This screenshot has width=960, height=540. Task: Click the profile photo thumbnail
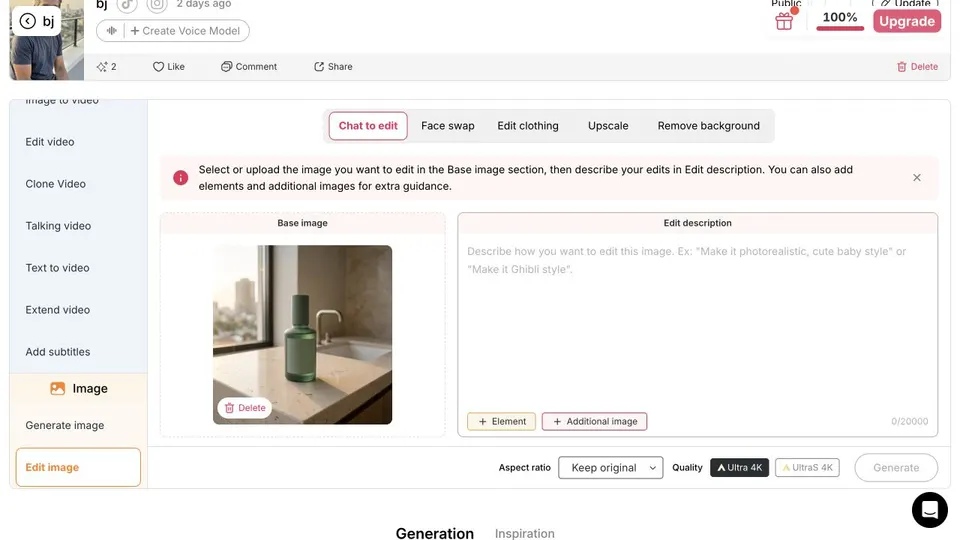[47, 40]
